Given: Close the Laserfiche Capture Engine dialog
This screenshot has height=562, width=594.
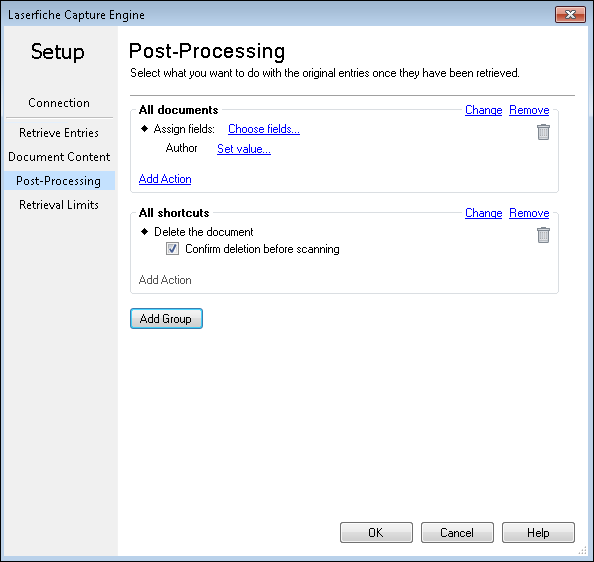Looking at the screenshot, I should (570, 14).
